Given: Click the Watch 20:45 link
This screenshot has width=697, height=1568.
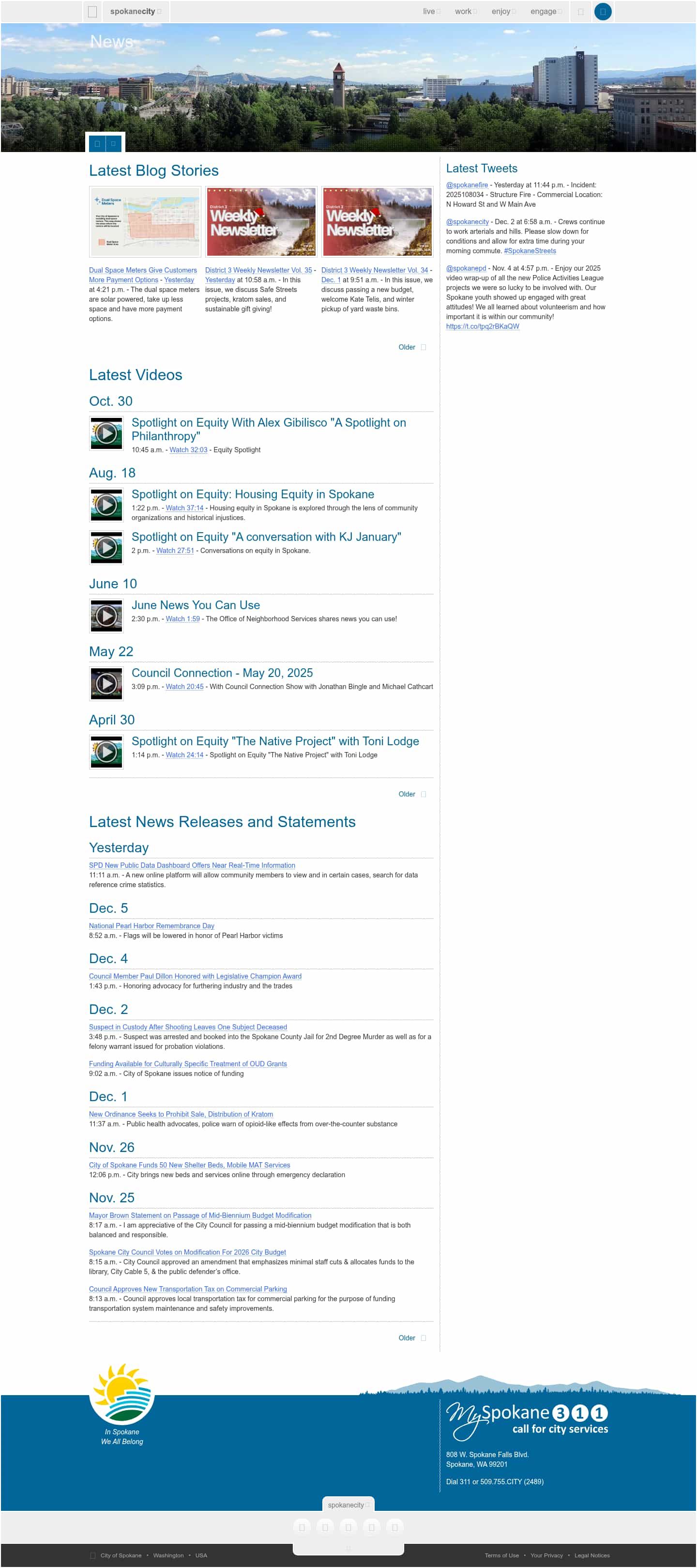Looking at the screenshot, I should tap(185, 687).
